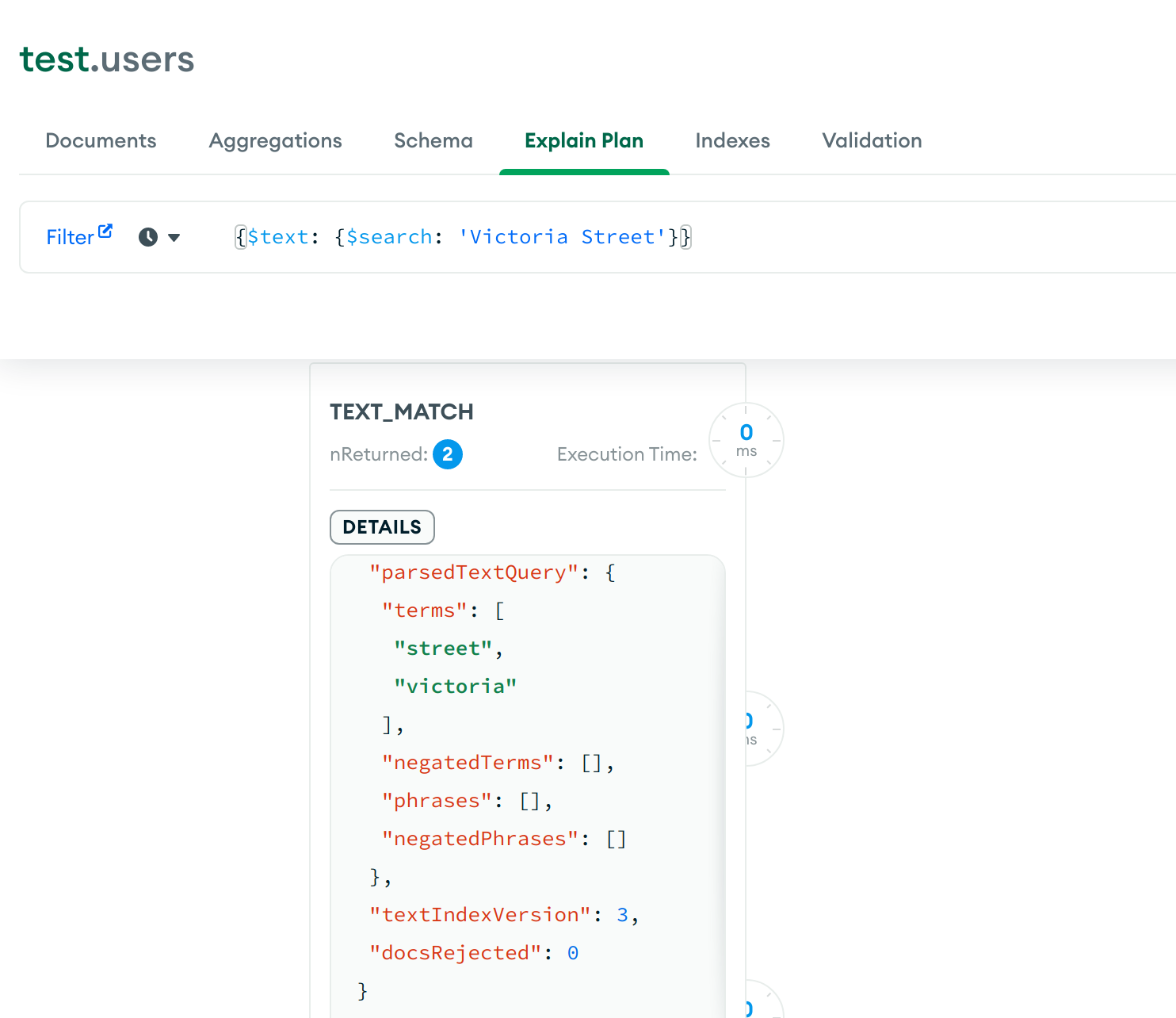Switch to the Validation tab
Viewport: 1176px width, 1018px height.
(x=872, y=140)
